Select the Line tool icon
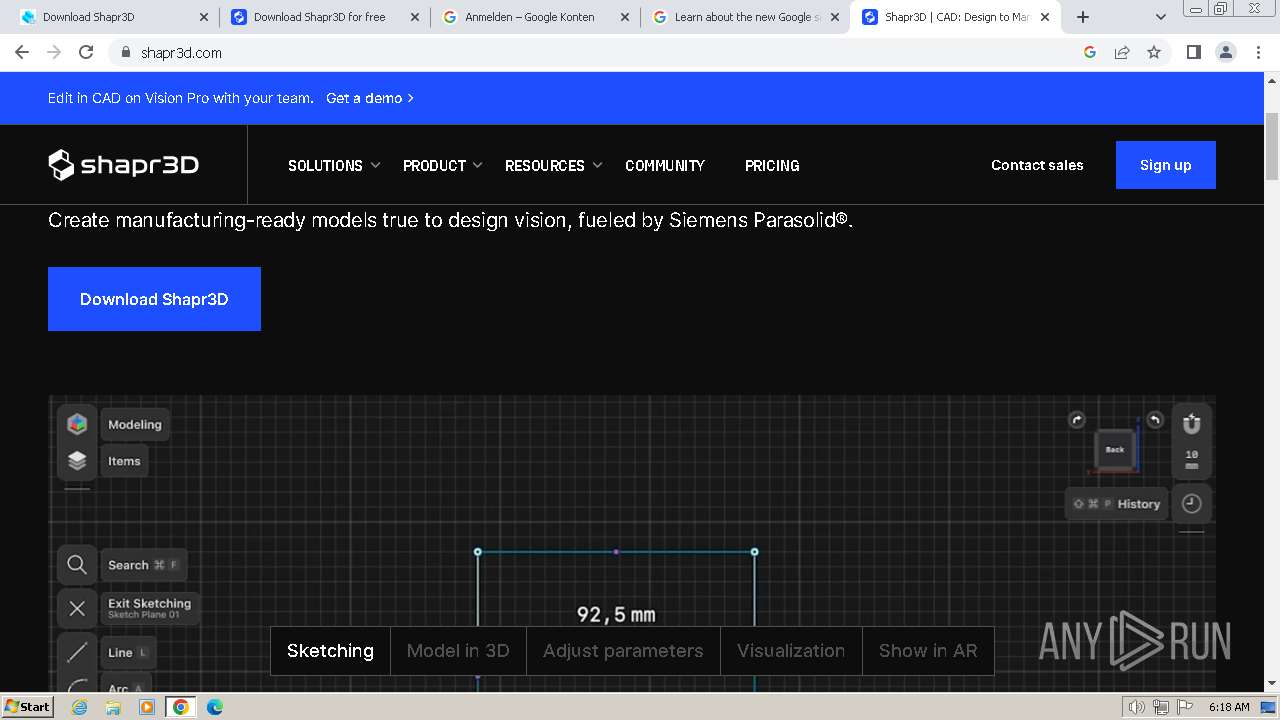Screen dimensions: 1280x720 pos(77,653)
